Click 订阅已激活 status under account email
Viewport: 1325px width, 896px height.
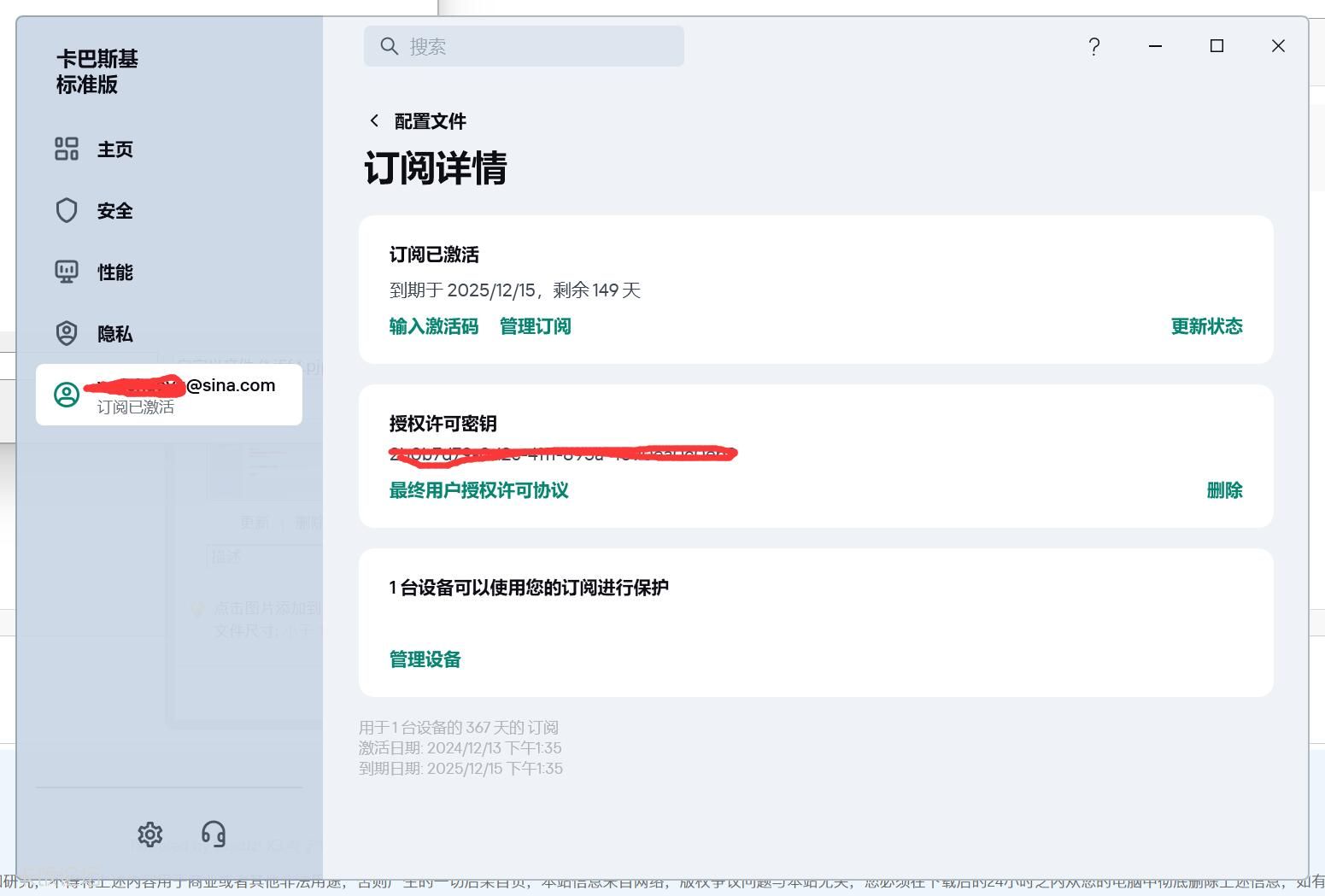point(136,407)
